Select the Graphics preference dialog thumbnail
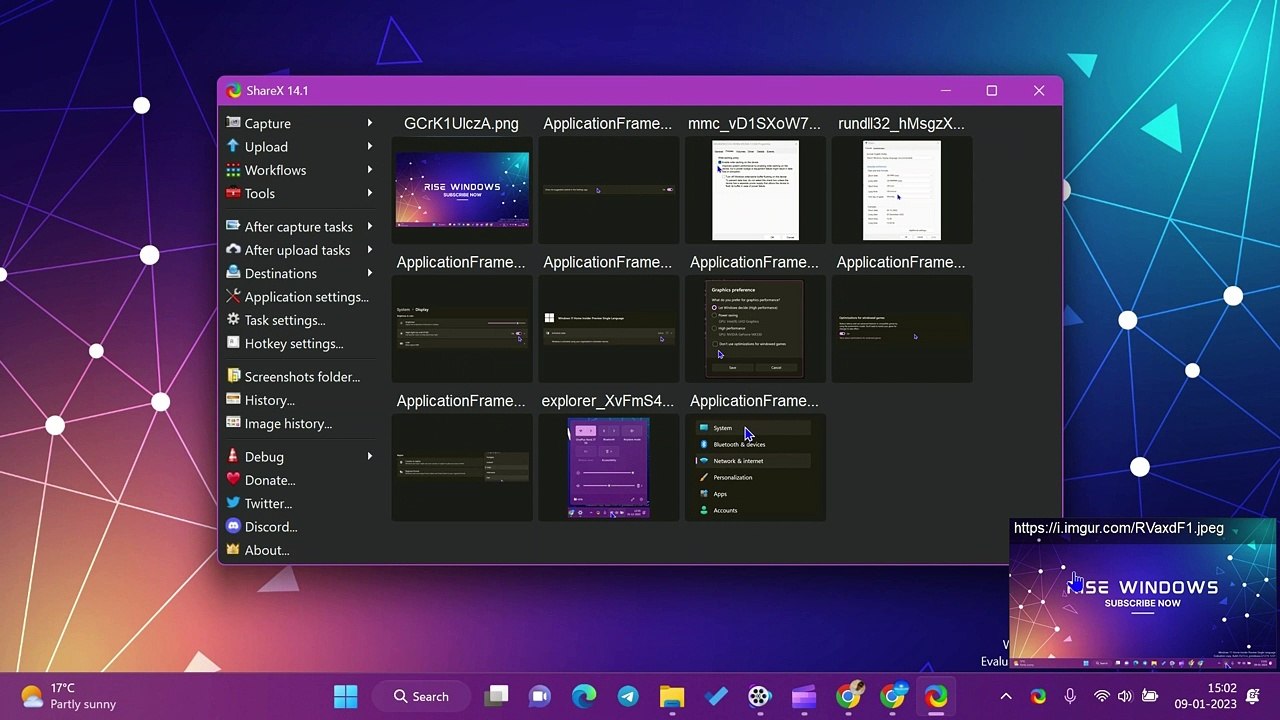The height and width of the screenshot is (720, 1280). click(755, 329)
